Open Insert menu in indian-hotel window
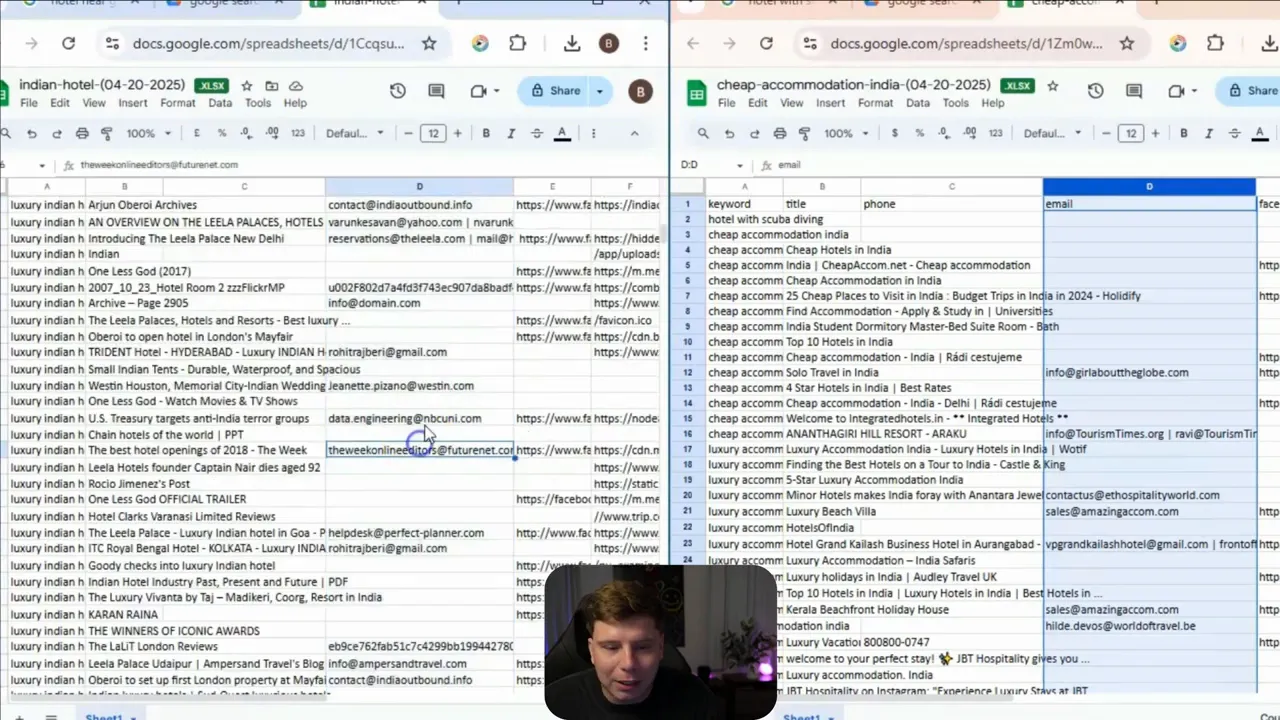Image resolution: width=1280 pixels, height=720 pixels. pos(133,103)
